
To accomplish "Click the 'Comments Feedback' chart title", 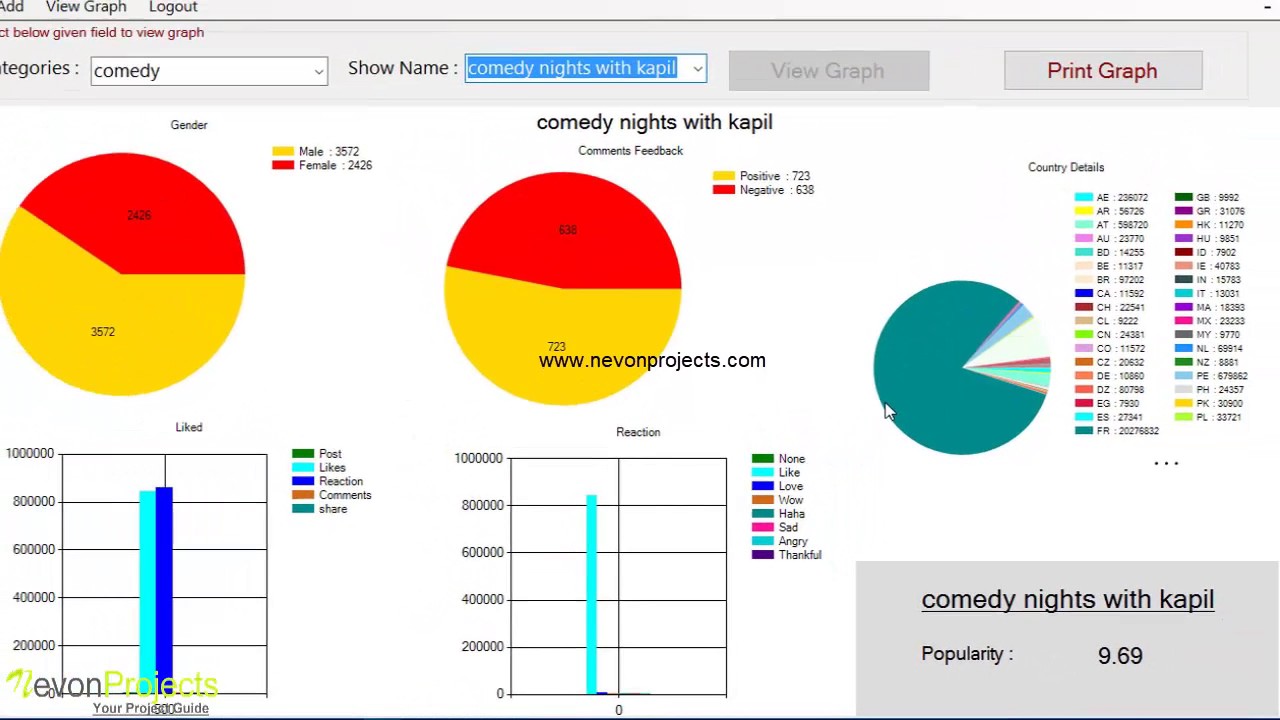I will coord(630,151).
